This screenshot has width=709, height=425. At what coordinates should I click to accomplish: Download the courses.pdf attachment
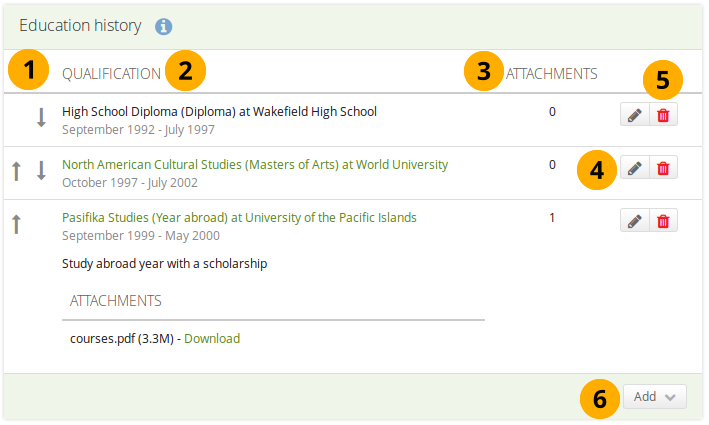212,338
